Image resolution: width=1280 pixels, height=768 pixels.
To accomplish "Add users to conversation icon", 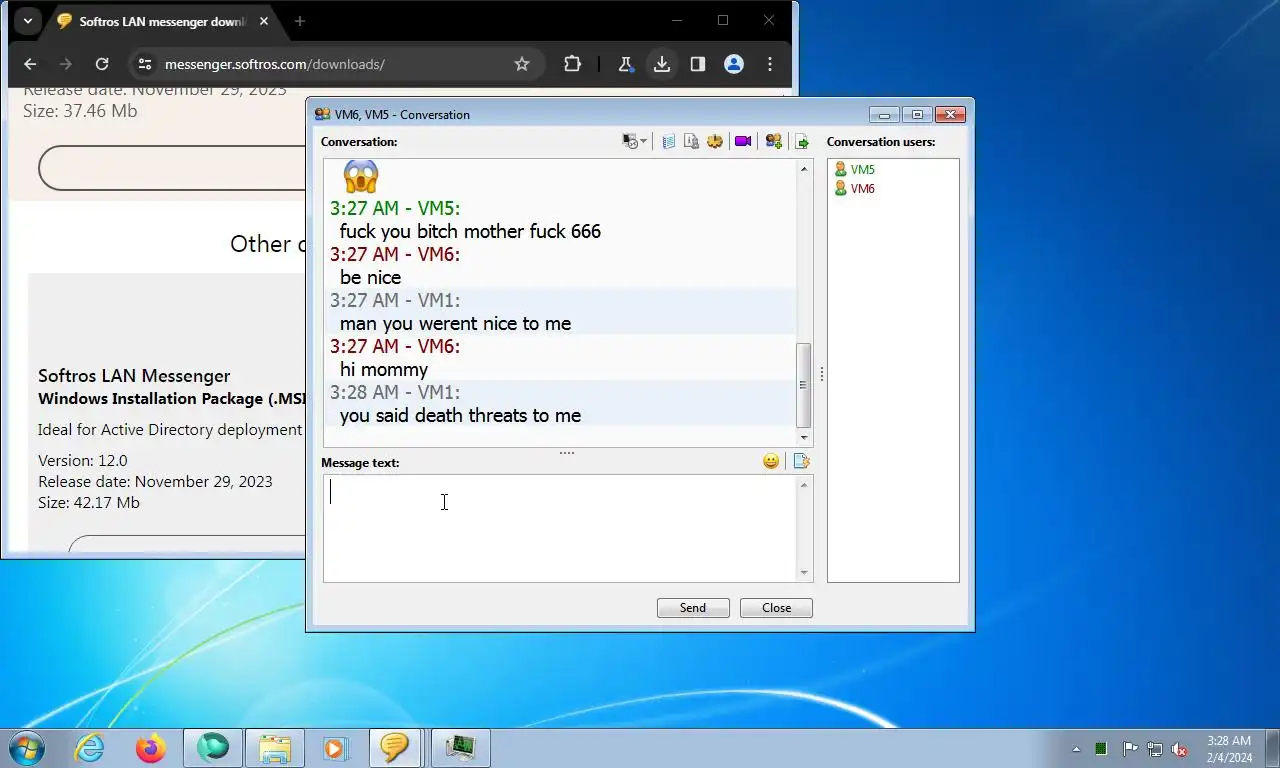I will pos(773,142).
